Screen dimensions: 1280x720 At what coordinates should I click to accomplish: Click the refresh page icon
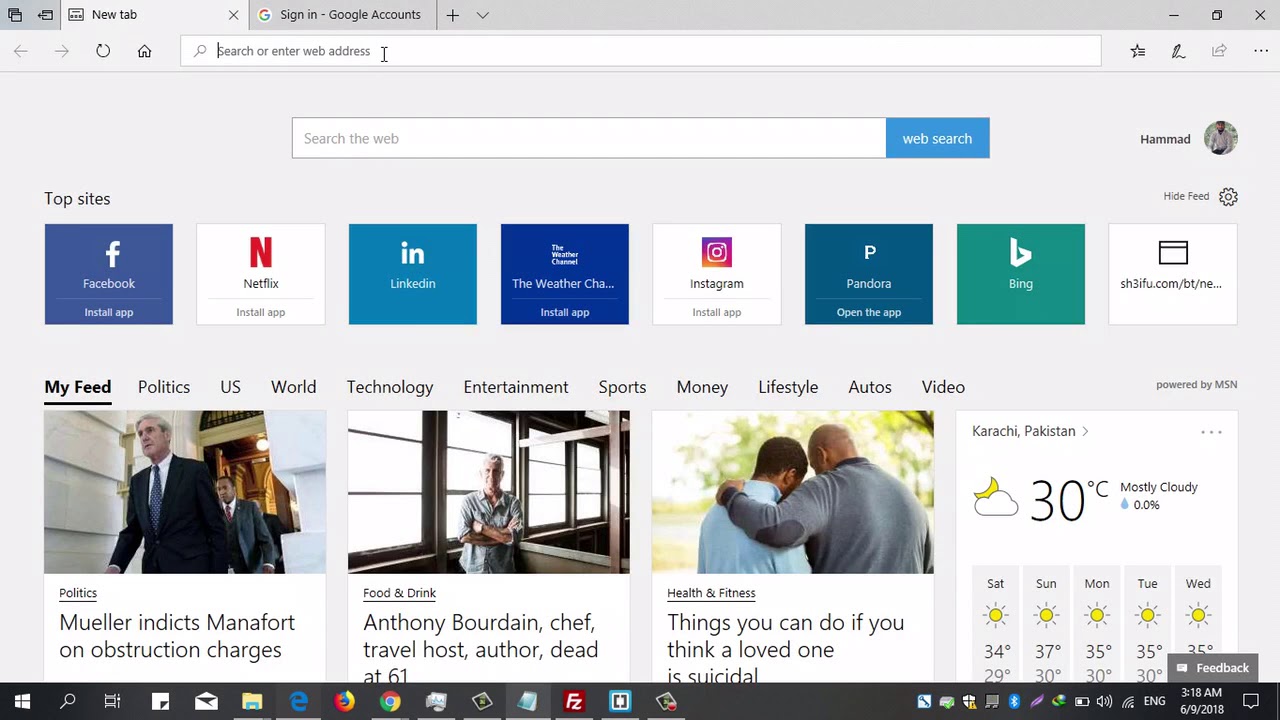coord(103,51)
